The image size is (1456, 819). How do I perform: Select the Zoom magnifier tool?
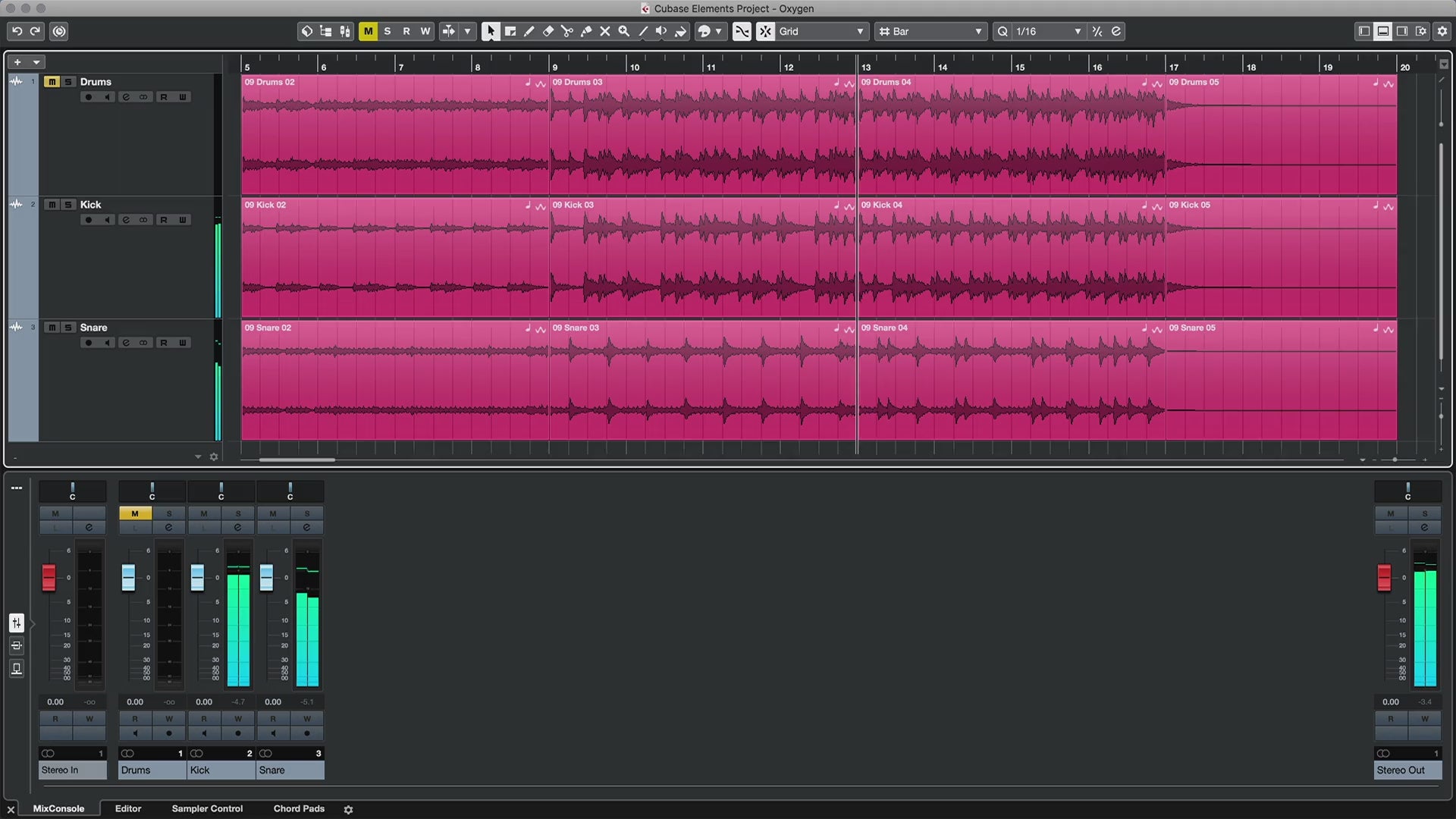pos(624,31)
